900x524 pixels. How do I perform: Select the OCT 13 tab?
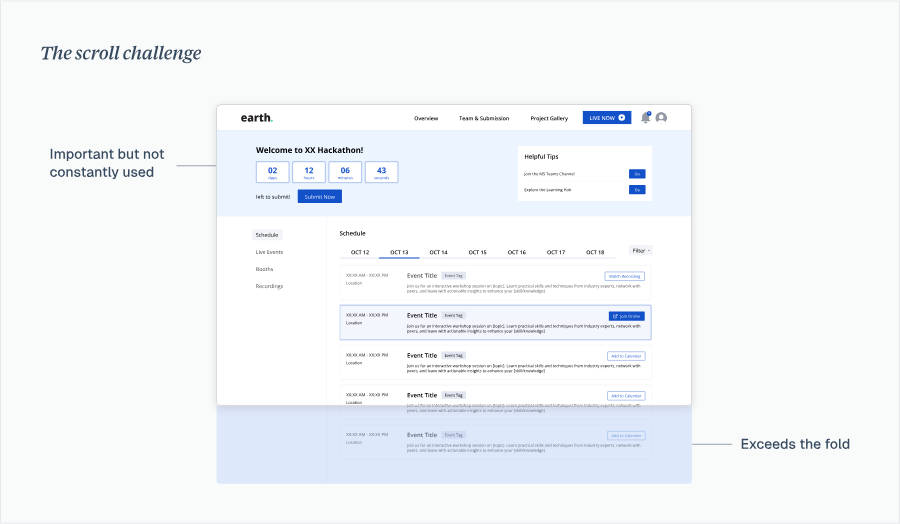(x=399, y=253)
